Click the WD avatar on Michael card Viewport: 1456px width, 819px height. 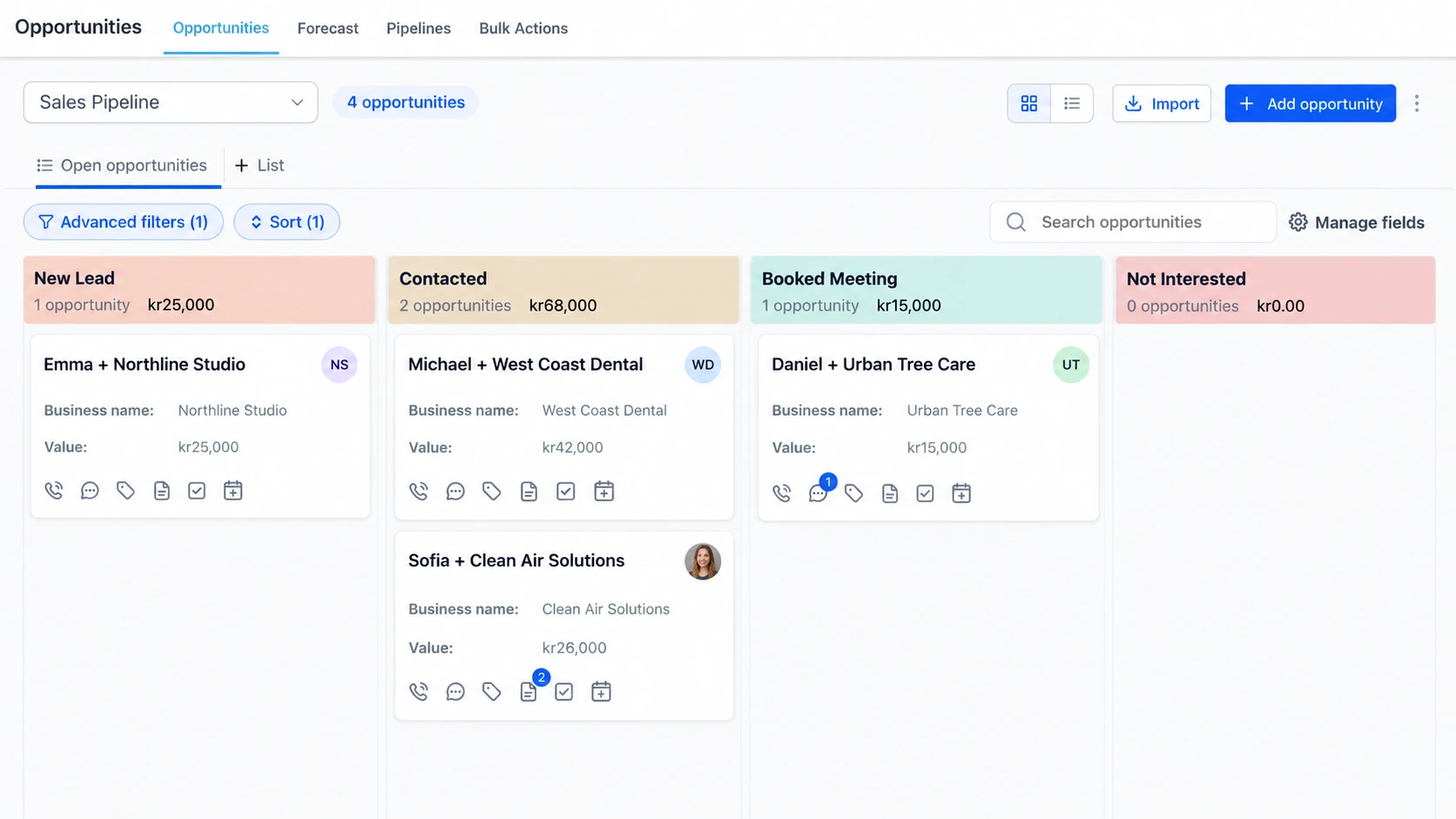[703, 365]
